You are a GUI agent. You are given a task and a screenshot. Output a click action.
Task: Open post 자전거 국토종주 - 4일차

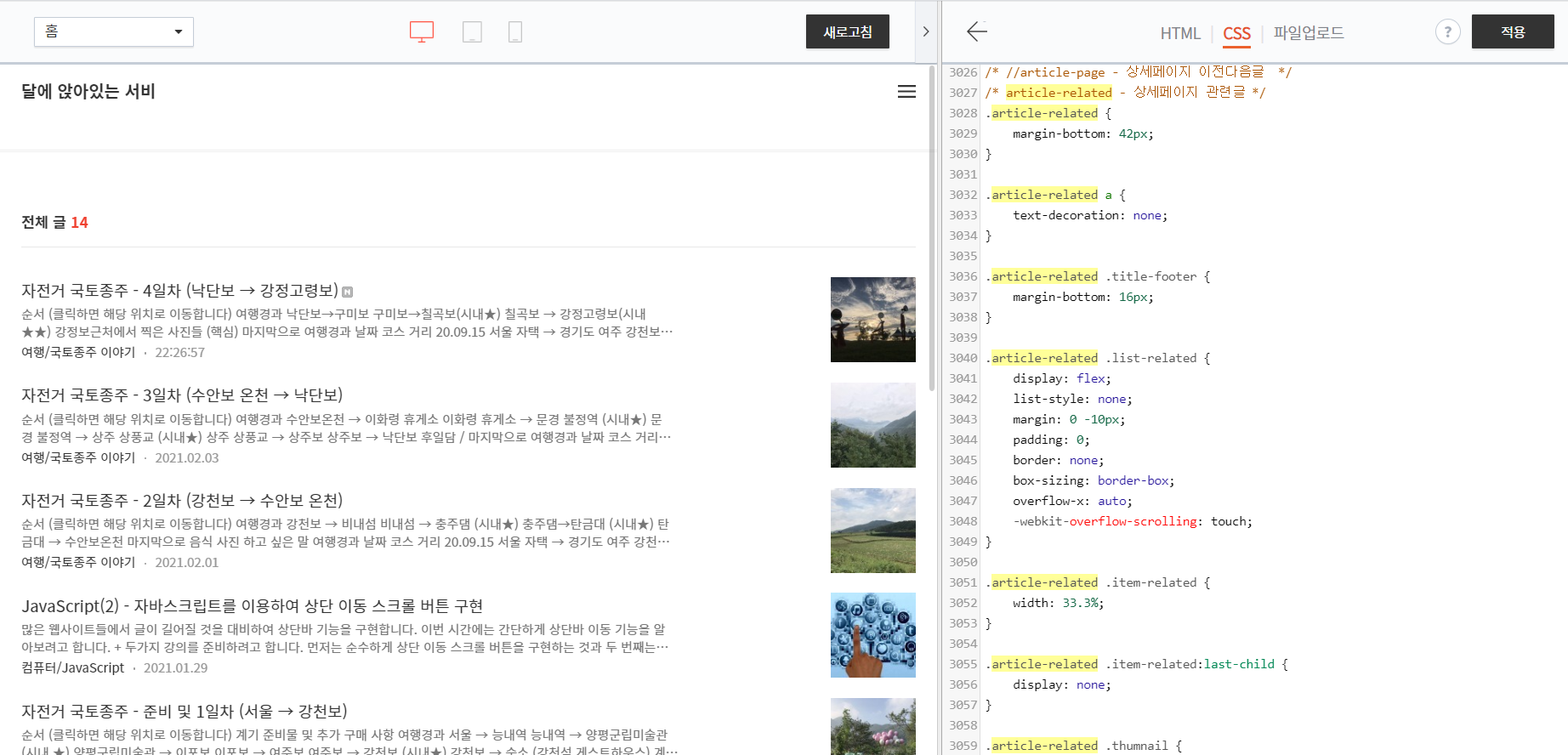179,291
